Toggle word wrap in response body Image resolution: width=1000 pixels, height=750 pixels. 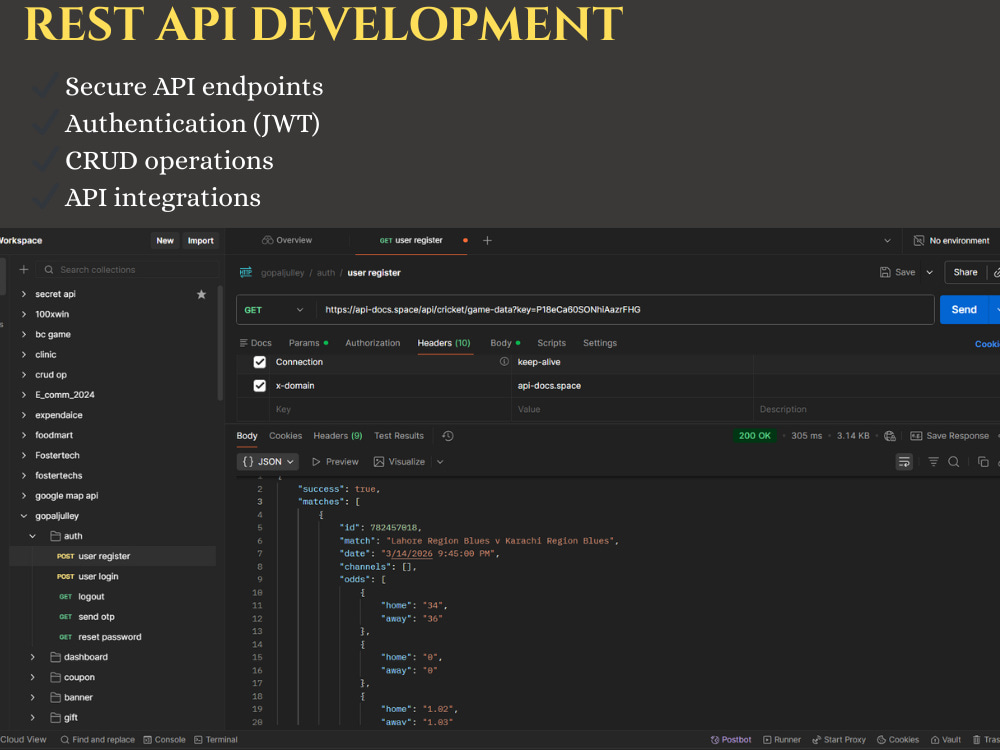(904, 462)
